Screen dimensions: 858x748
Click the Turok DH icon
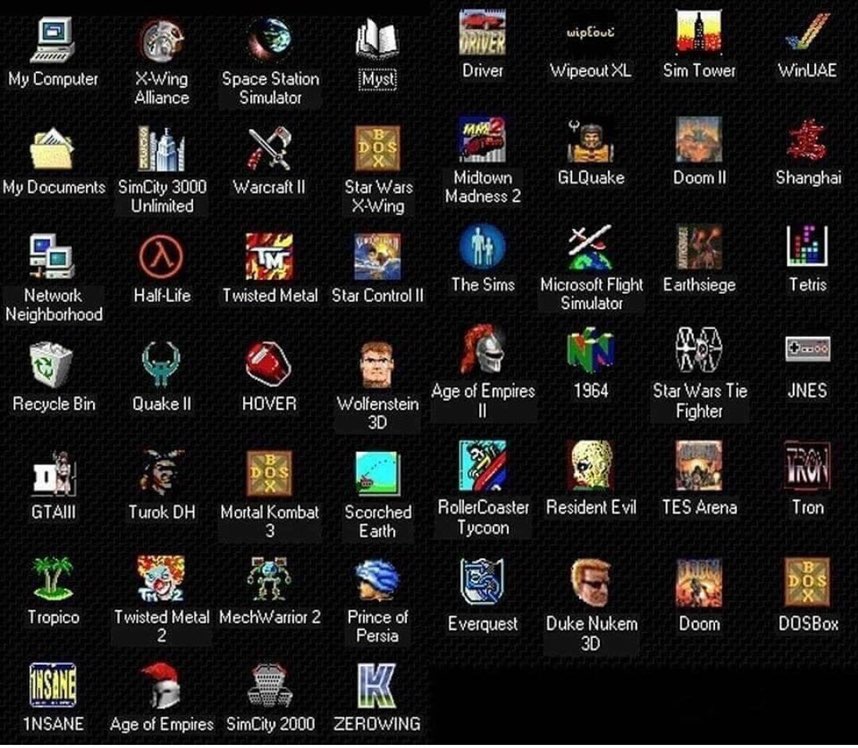tap(161, 472)
